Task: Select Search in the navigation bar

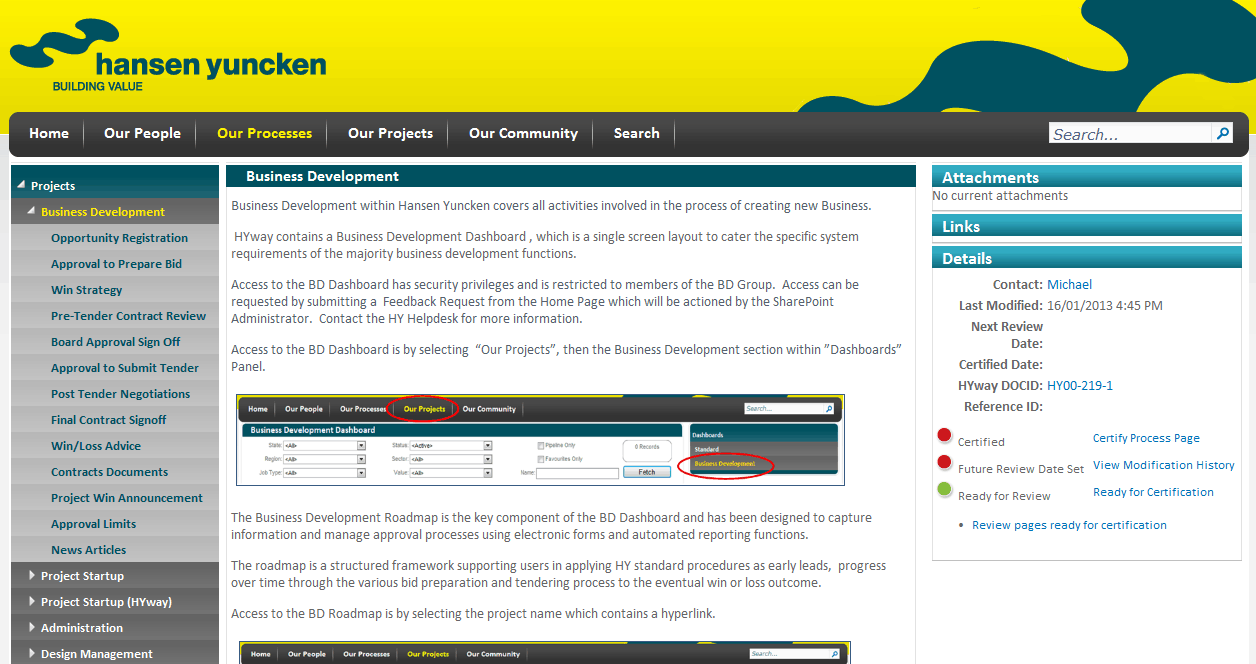Action: [x=636, y=133]
